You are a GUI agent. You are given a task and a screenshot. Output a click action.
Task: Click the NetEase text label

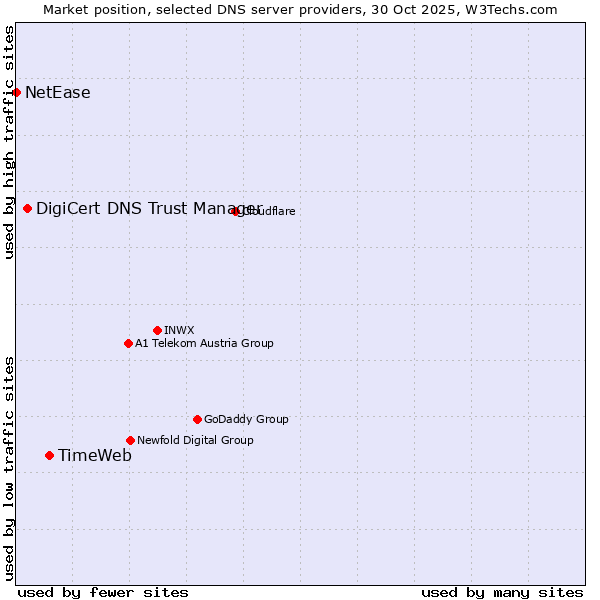click(58, 93)
